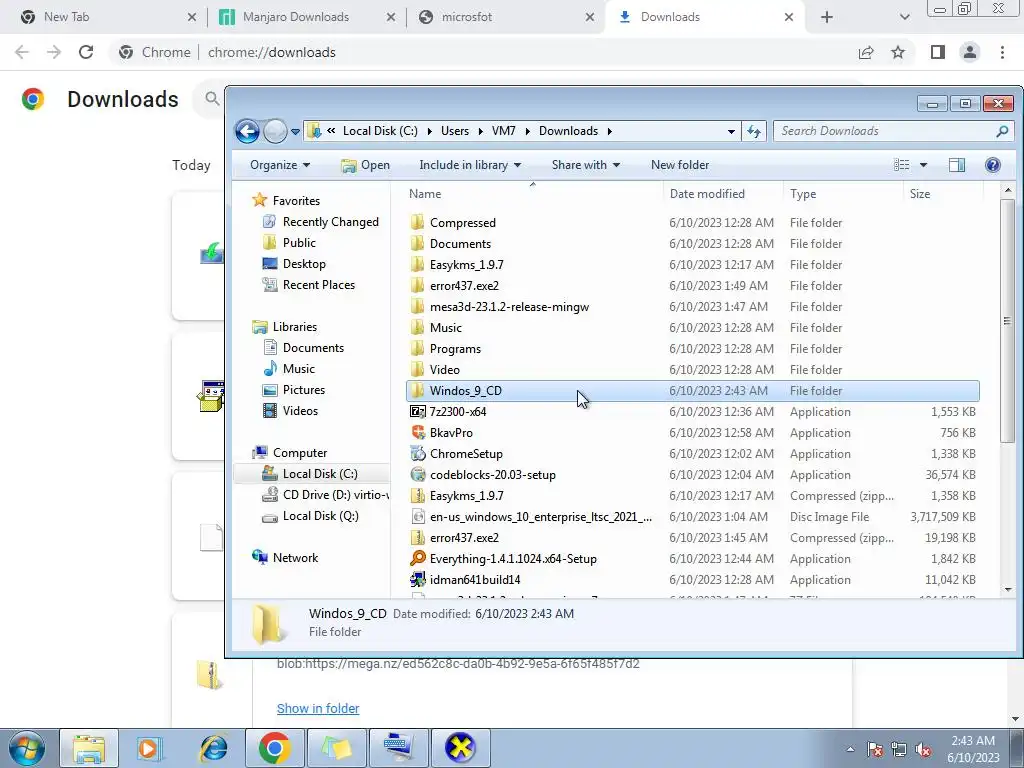Select Network in the navigation pane

tap(295, 558)
